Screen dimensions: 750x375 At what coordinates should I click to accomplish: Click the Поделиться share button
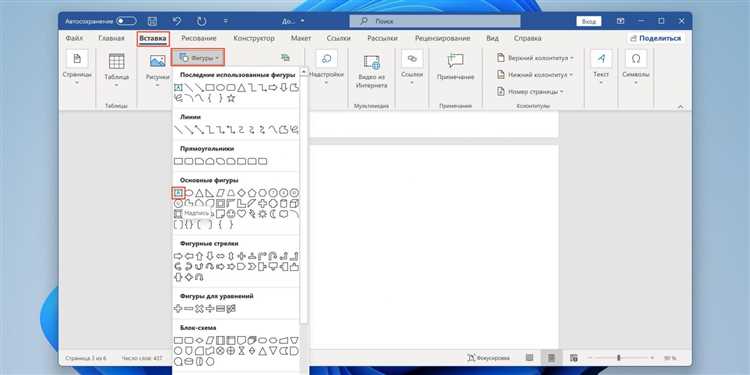tap(656, 38)
